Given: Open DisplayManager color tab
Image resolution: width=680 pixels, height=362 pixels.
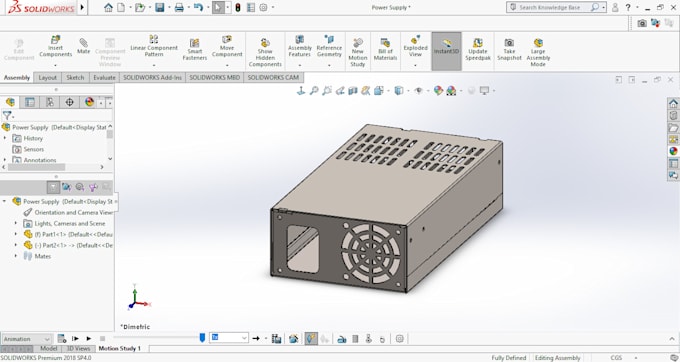Looking at the screenshot, I should [x=89, y=102].
